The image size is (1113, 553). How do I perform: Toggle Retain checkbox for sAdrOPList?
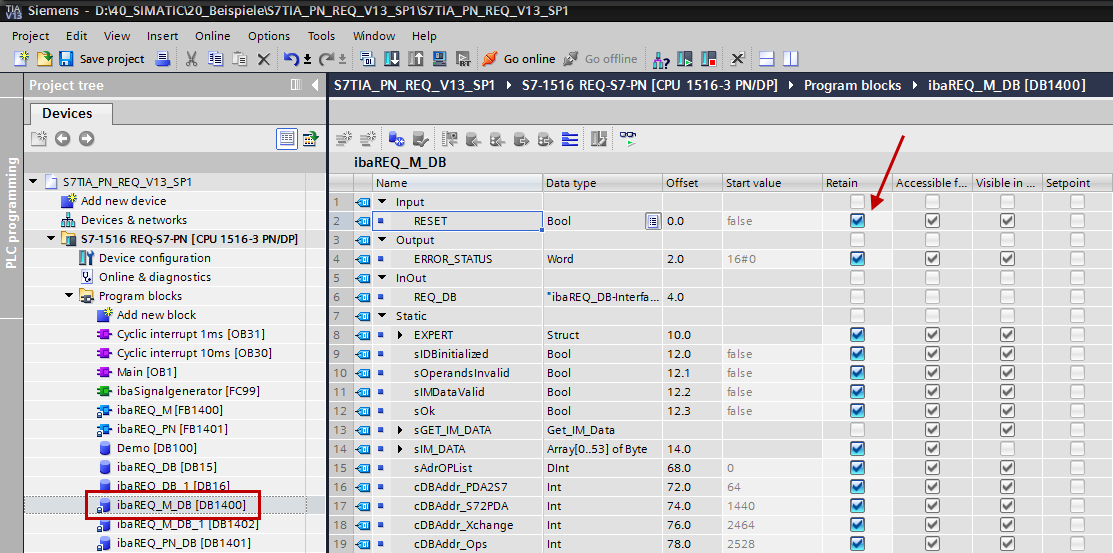[x=857, y=468]
